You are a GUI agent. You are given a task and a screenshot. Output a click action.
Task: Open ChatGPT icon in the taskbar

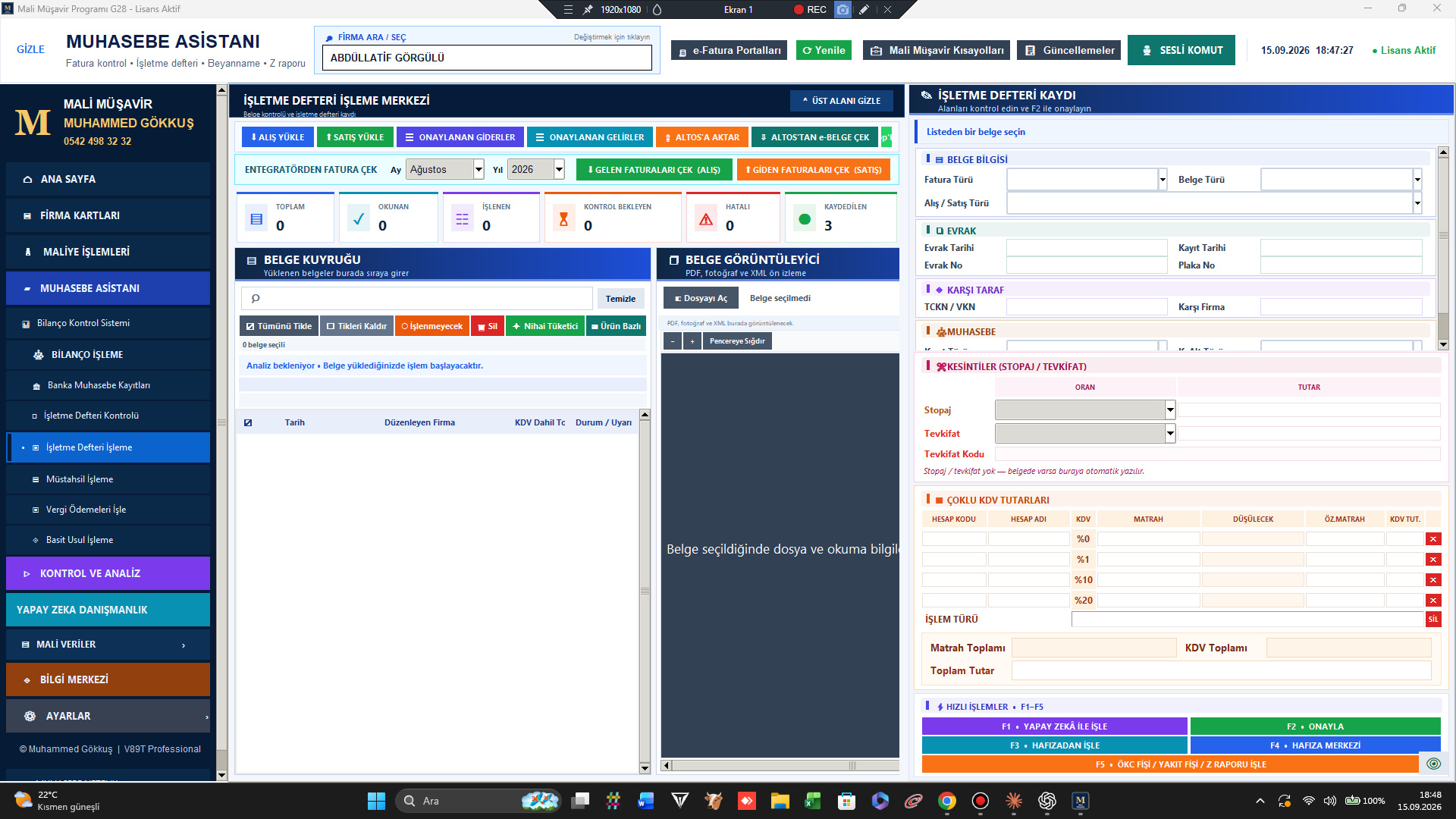tap(1047, 801)
